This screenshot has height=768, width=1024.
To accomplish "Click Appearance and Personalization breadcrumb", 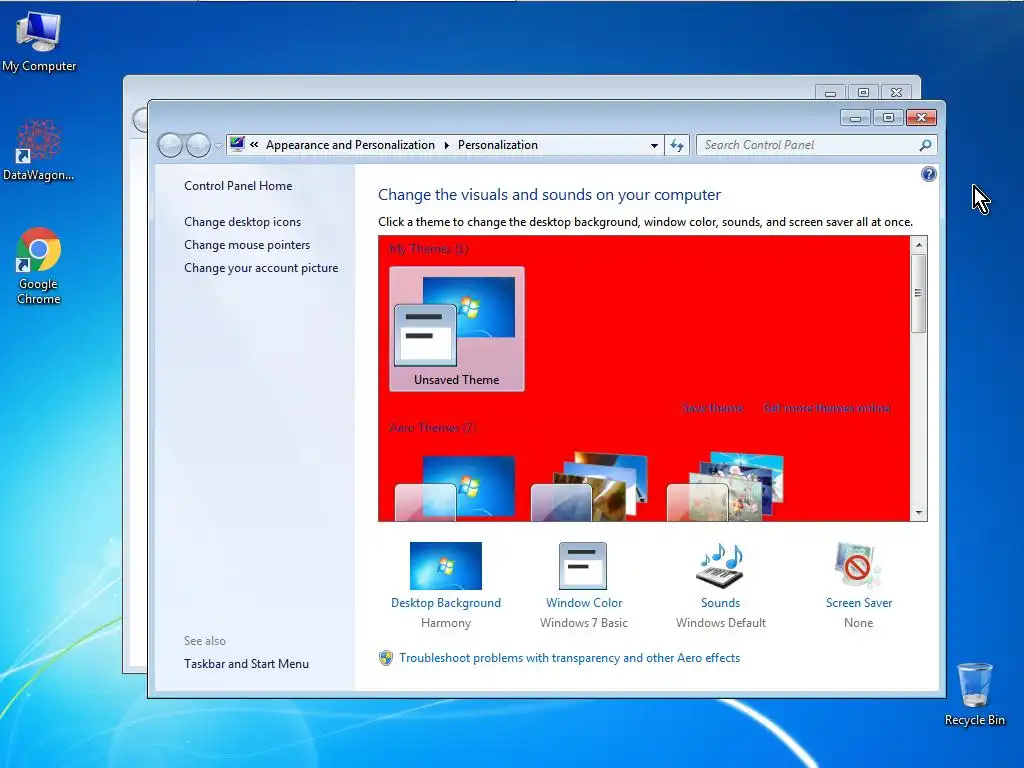I will pos(350,145).
